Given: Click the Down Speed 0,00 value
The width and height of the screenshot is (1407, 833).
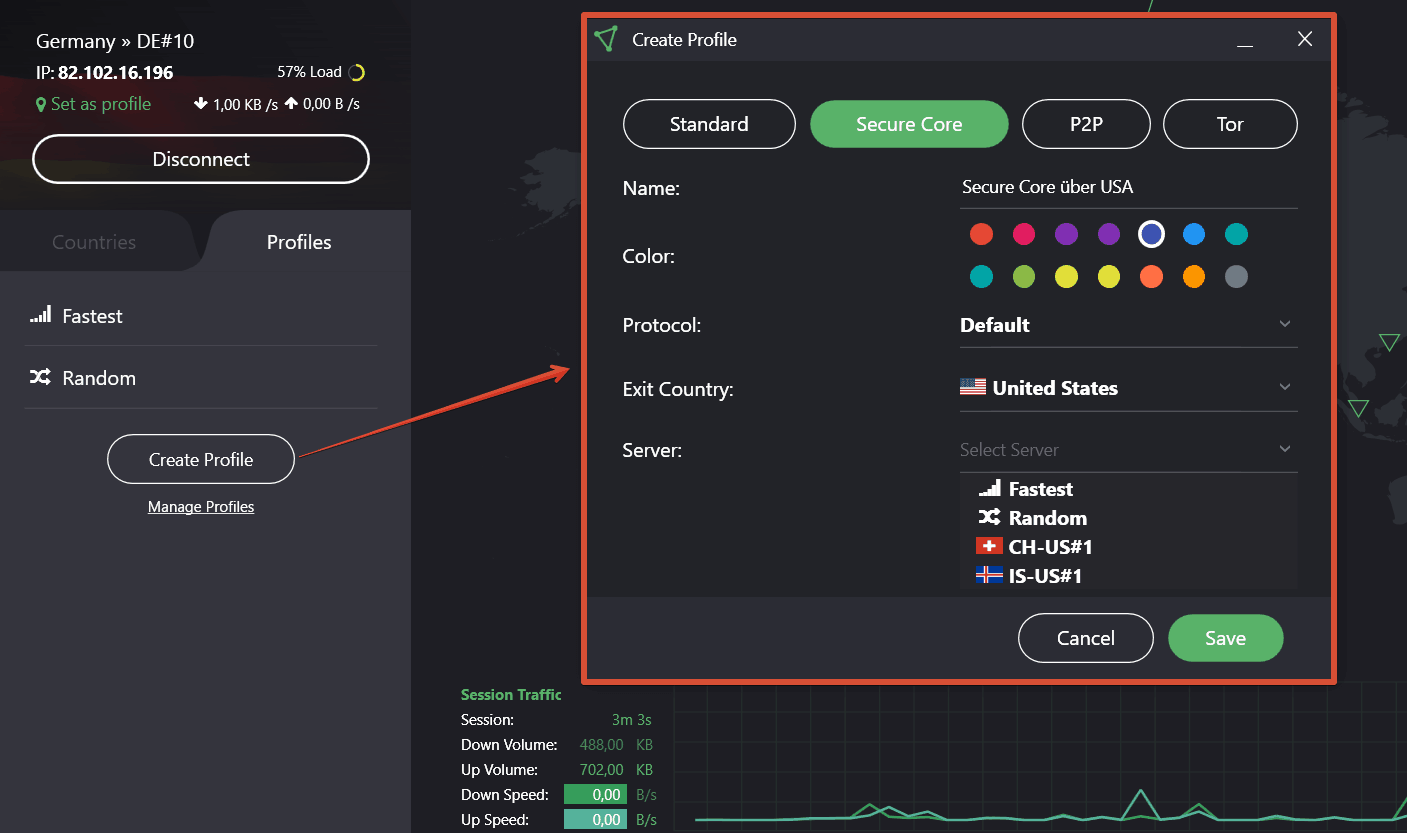Looking at the screenshot, I should click(596, 795).
